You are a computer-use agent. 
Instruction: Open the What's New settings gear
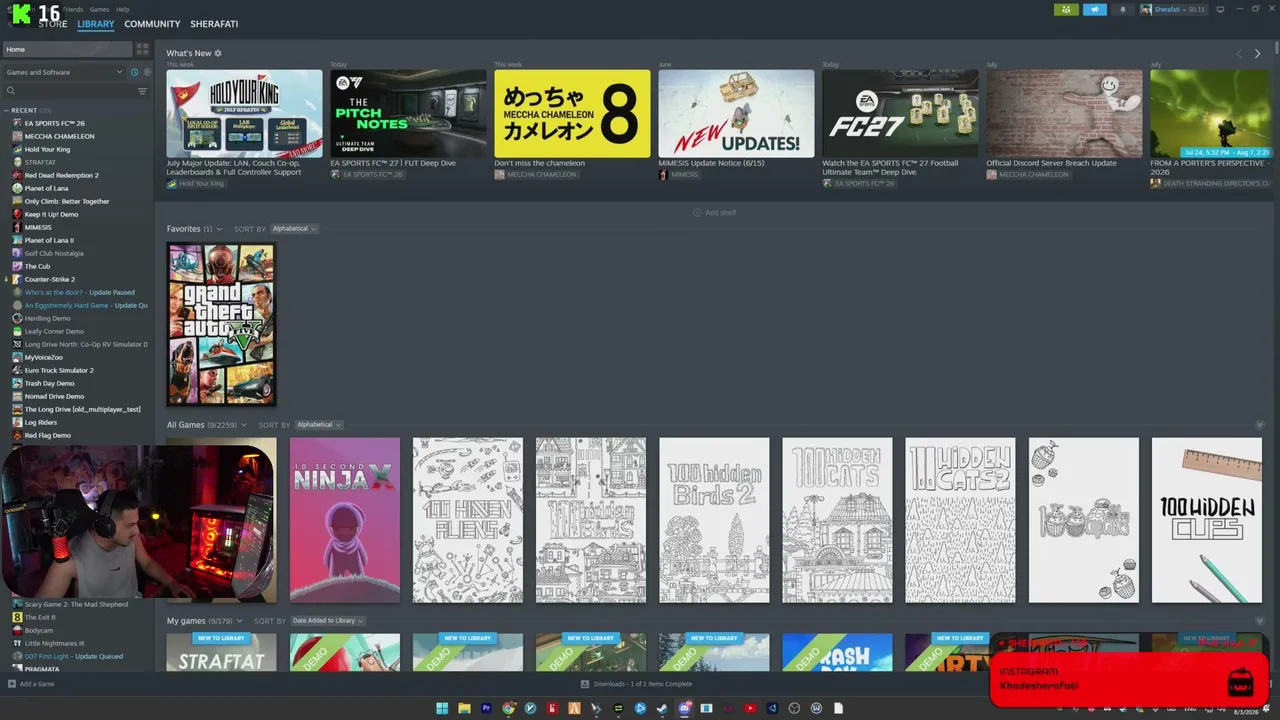tap(218, 53)
